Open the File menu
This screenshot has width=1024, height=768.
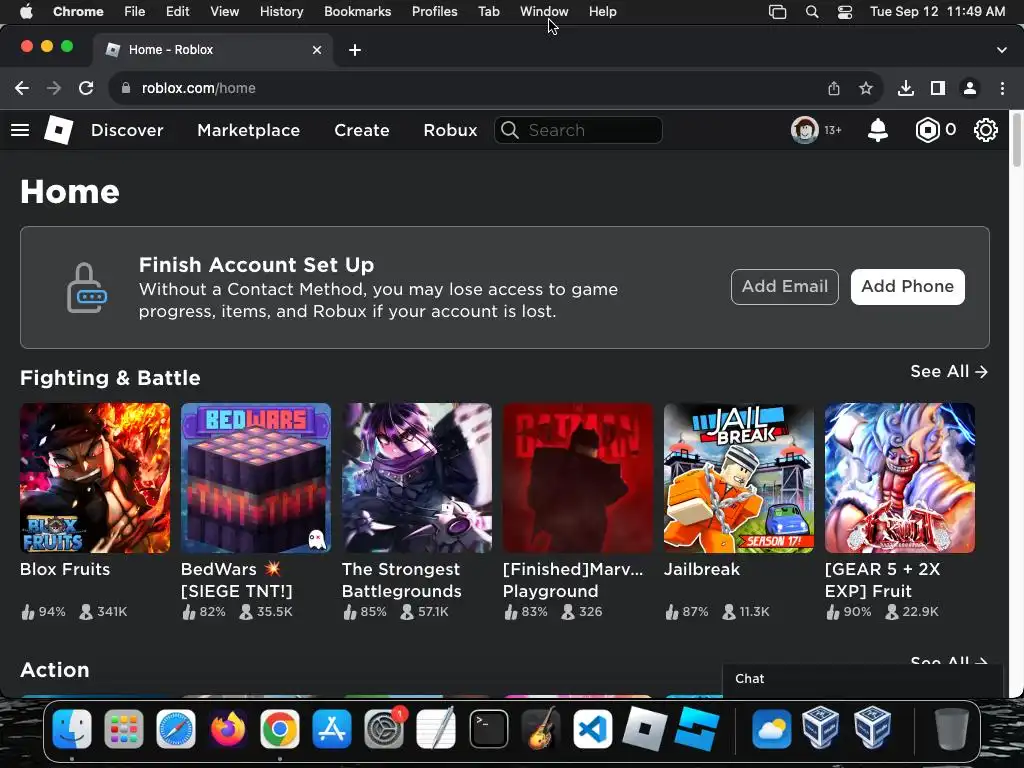135,12
